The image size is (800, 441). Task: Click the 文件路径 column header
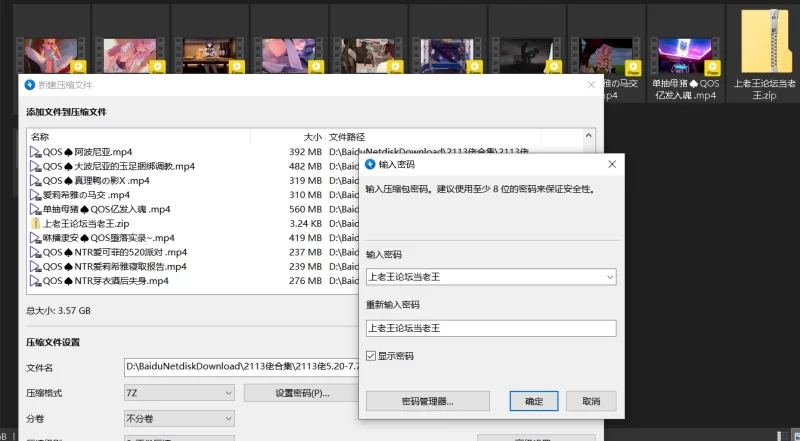[347, 136]
